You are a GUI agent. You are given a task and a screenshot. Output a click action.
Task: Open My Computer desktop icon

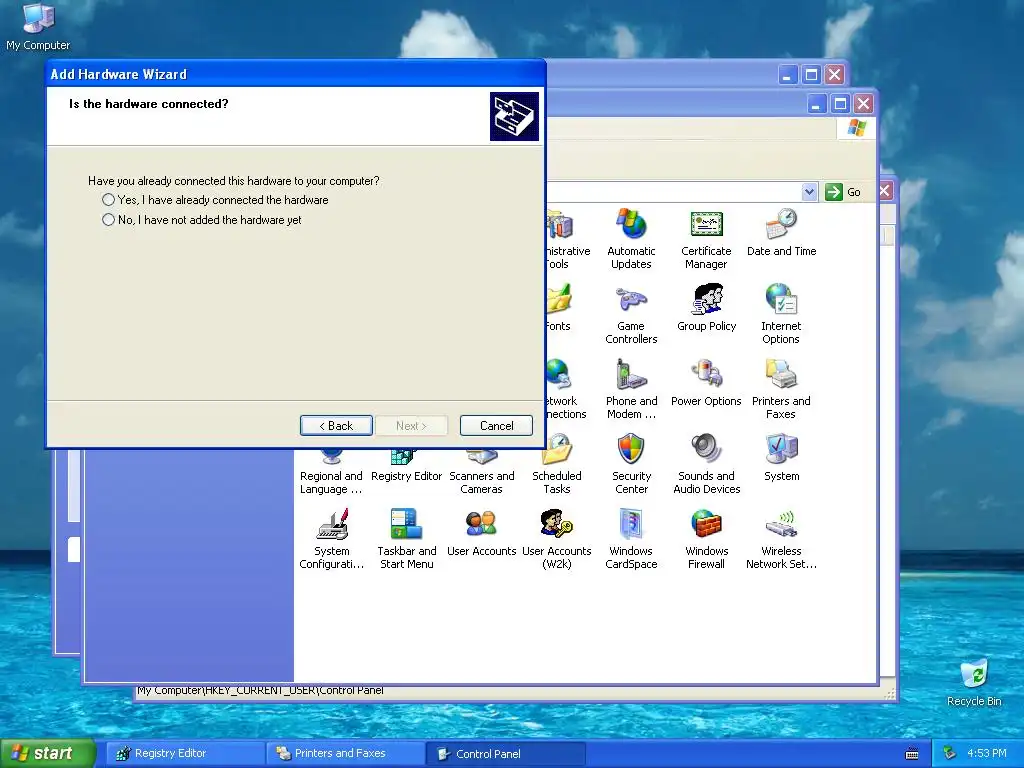tap(38, 27)
